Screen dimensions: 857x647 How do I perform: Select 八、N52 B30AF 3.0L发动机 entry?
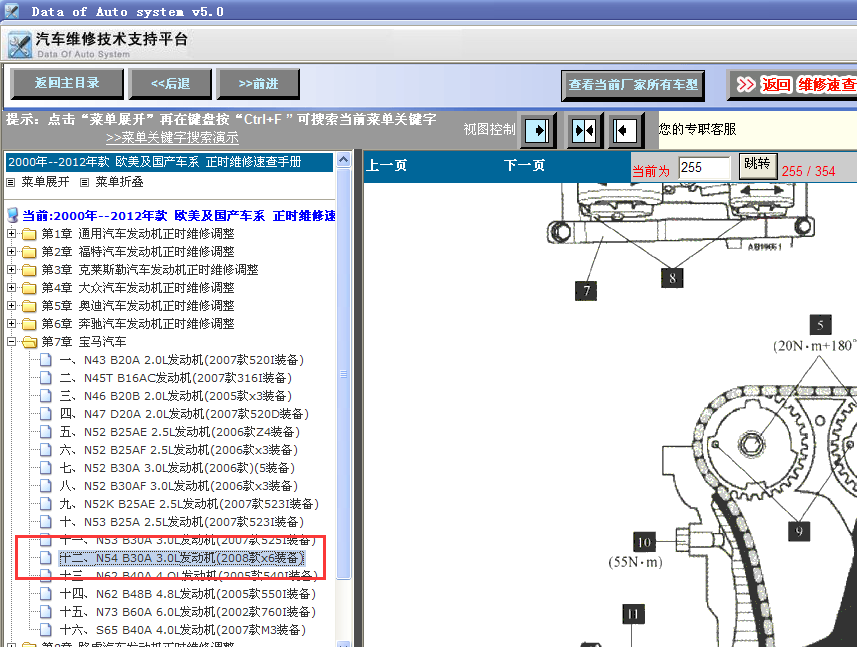179,486
